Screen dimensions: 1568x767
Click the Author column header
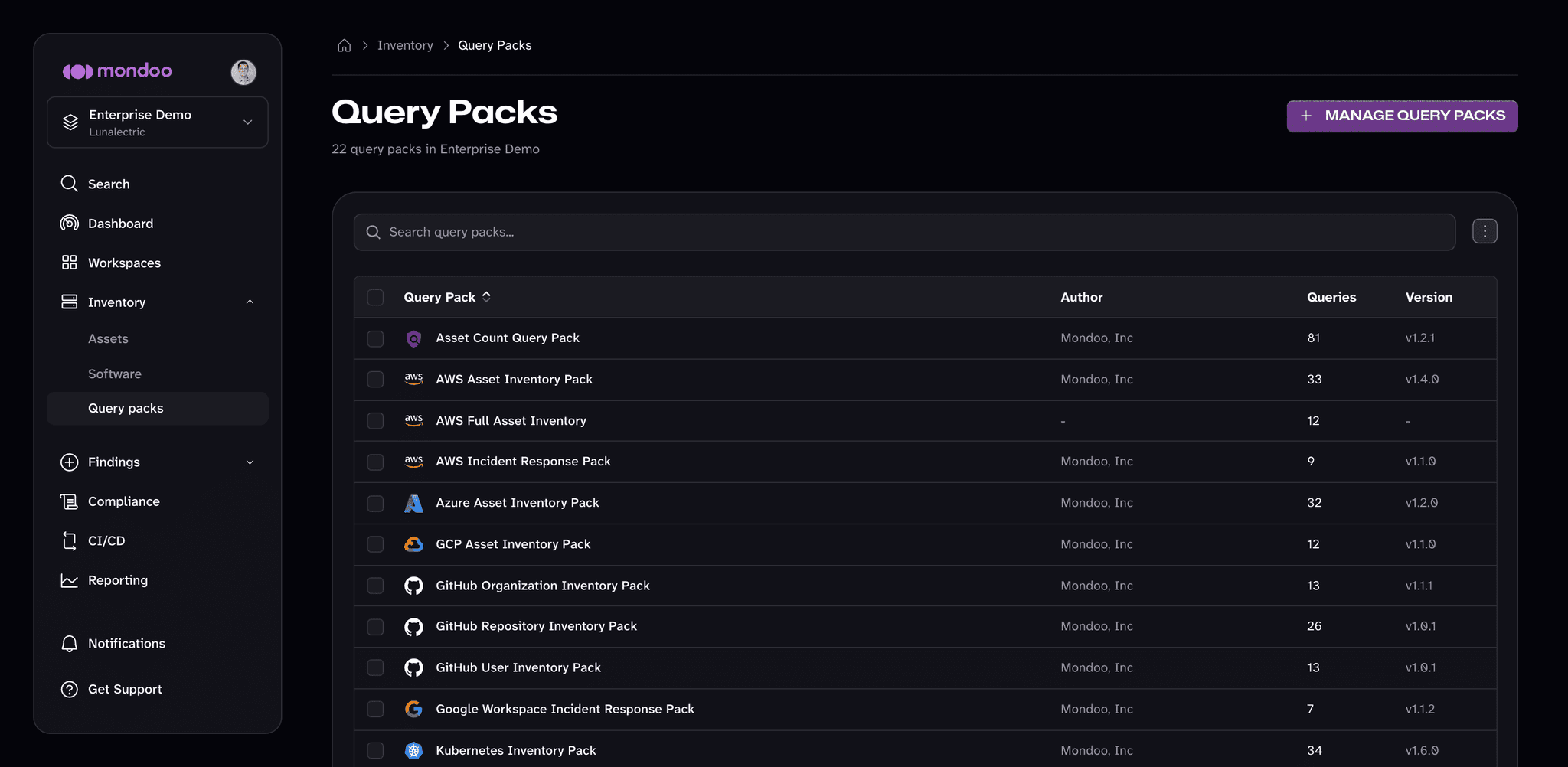1082,297
